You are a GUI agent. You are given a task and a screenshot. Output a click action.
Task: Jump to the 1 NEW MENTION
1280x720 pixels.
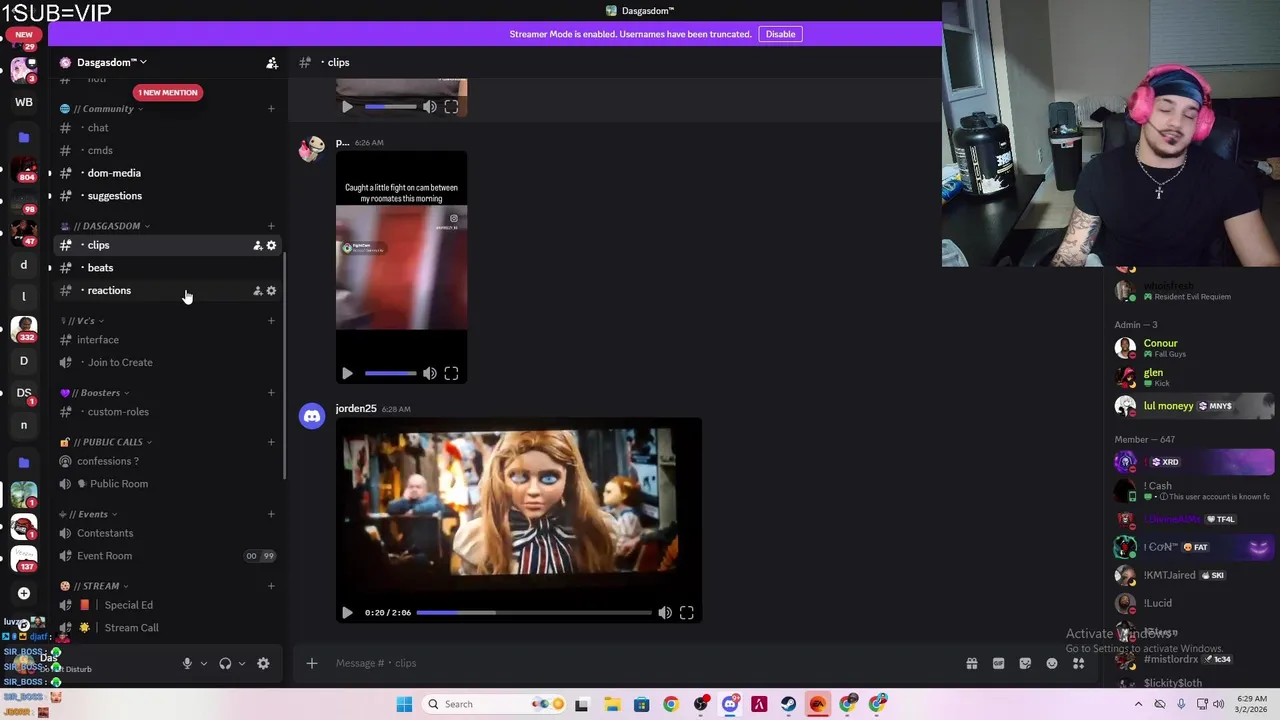(x=168, y=92)
